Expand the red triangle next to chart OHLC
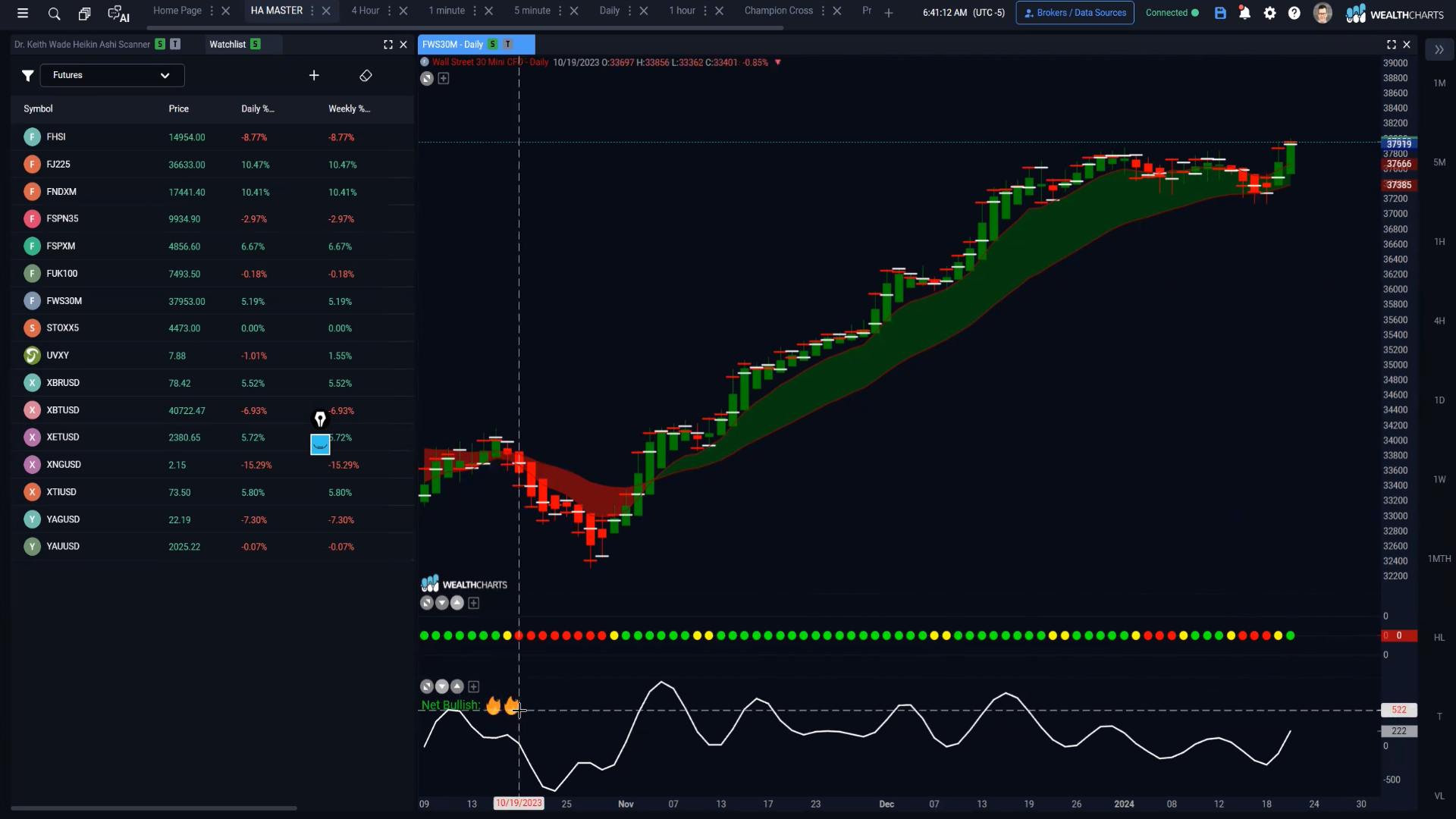 [778, 62]
